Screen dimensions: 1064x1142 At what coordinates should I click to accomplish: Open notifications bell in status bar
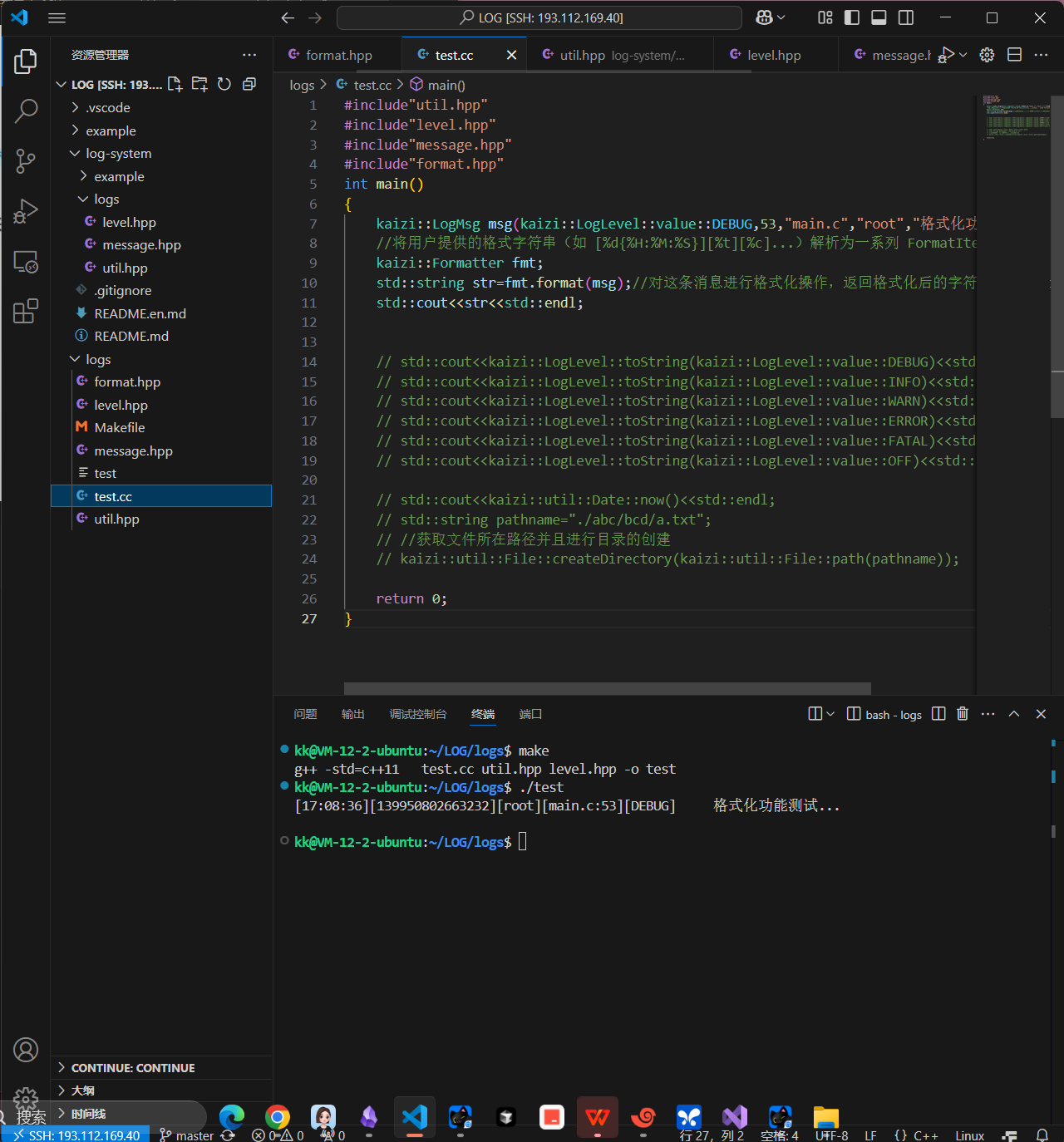[x=1042, y=1135]
